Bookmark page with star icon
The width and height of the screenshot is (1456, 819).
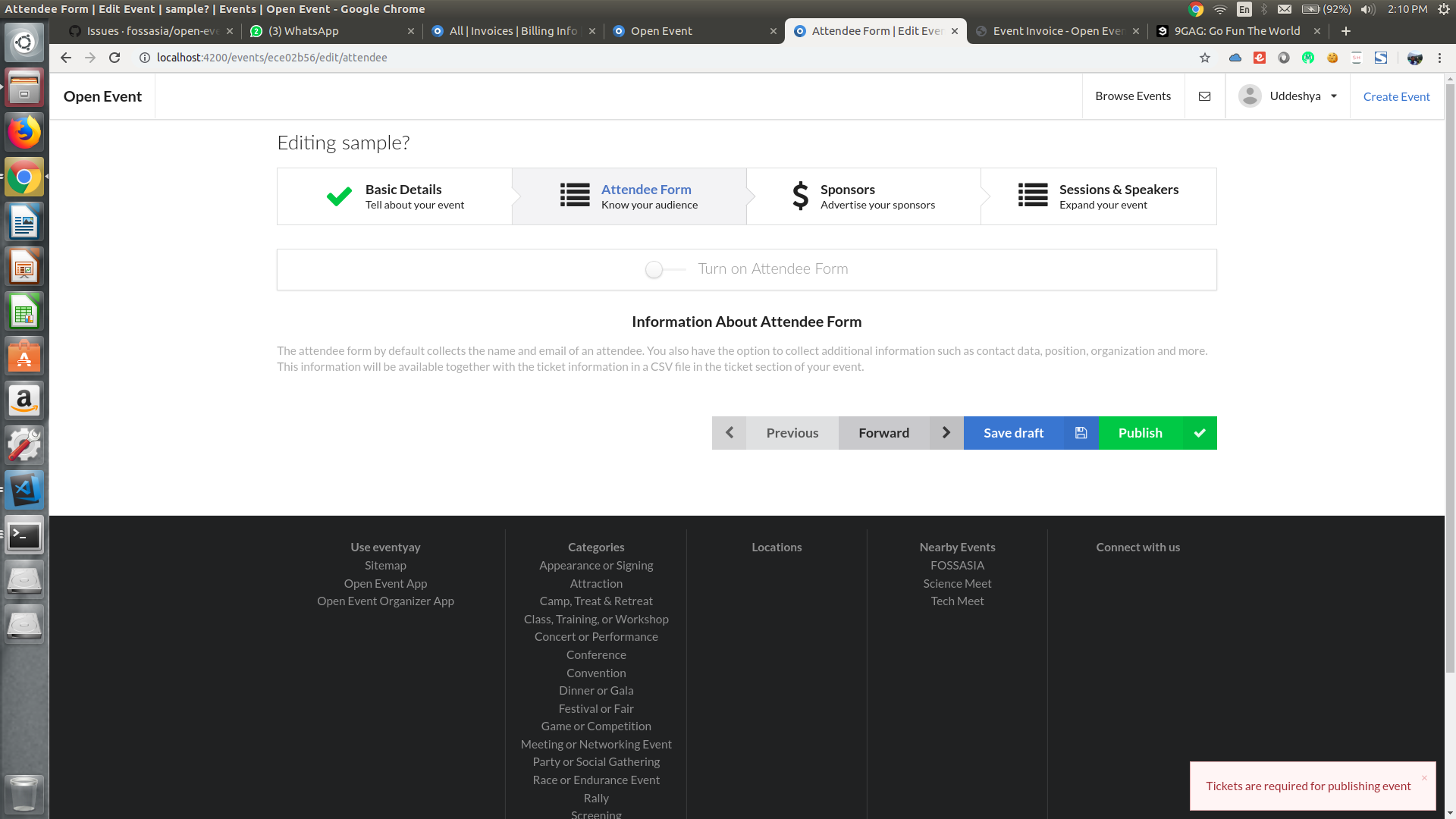point(1204,58)
